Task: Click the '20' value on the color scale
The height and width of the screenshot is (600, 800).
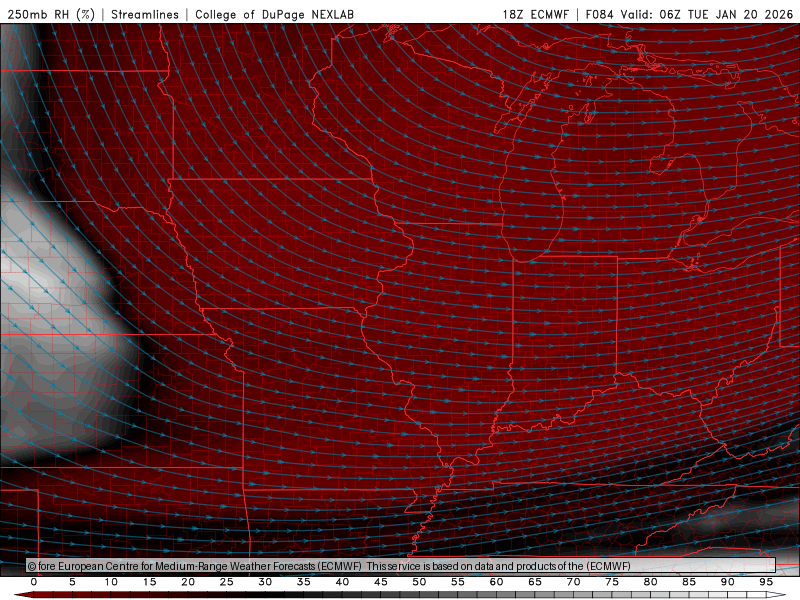Action: 188,582
